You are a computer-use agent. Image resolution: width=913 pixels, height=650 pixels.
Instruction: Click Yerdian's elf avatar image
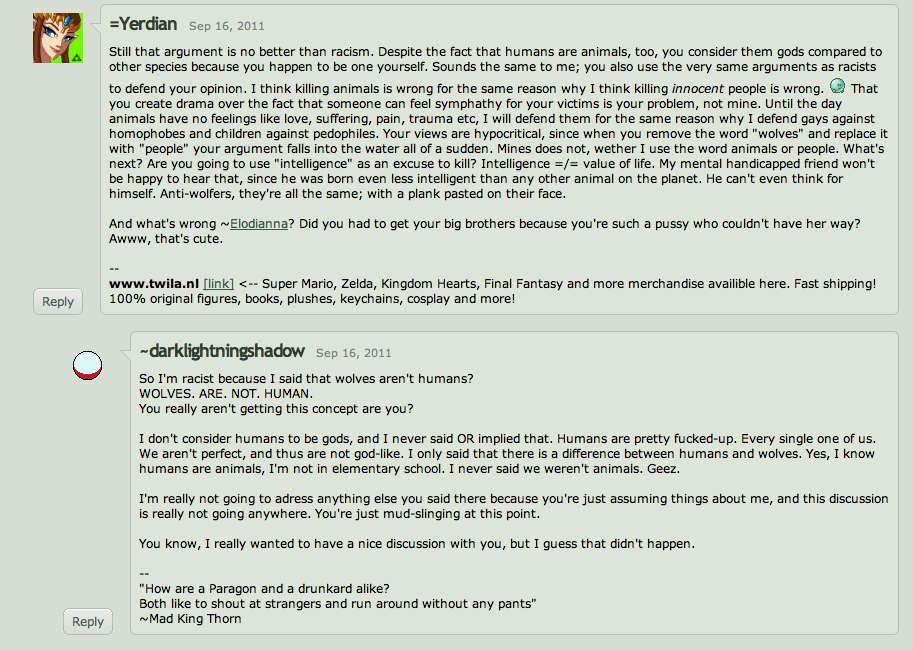57,38
